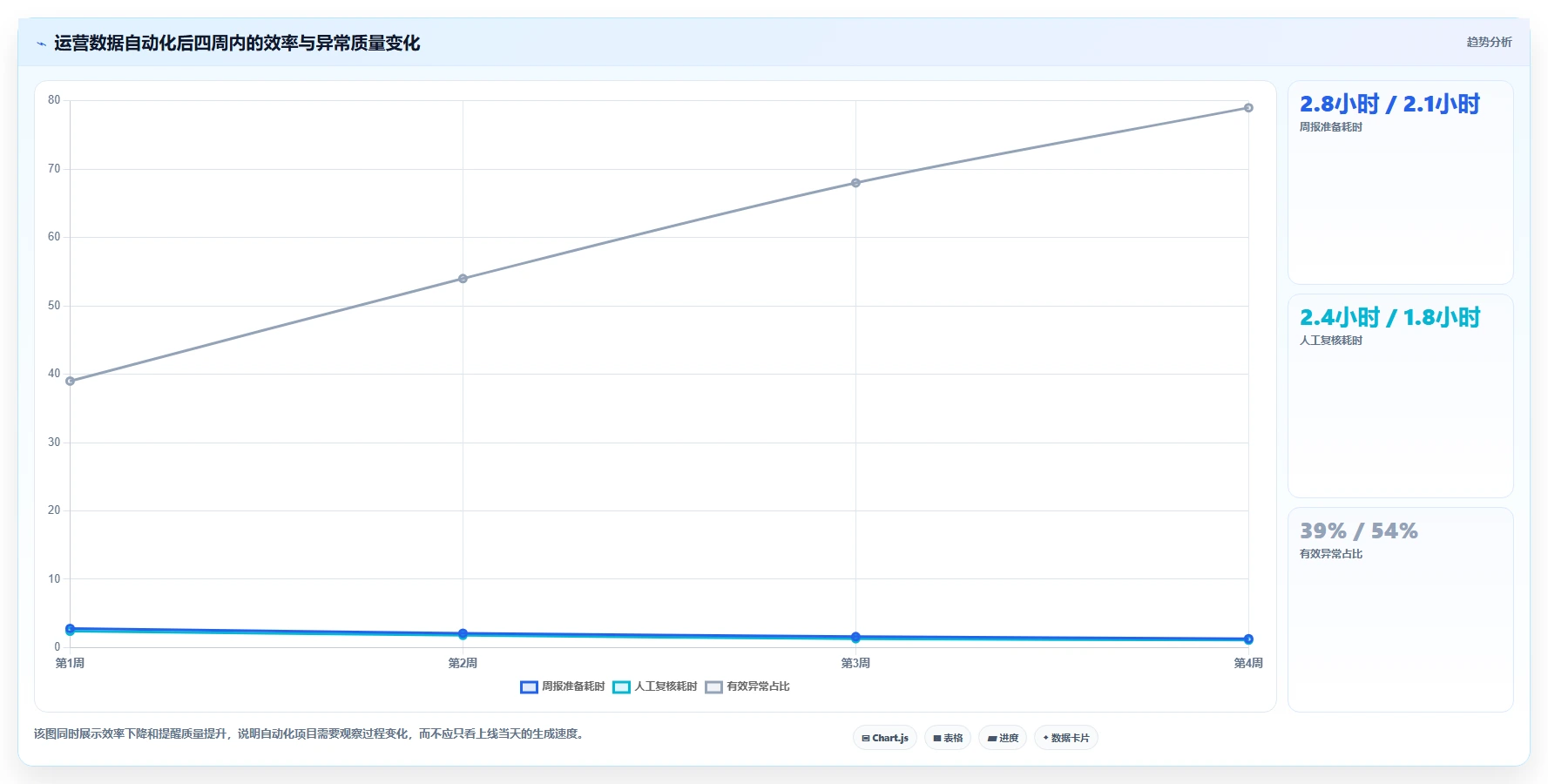The width and height of the screenshot is (1548, 784).
Task: Click the 第2周 x-axis label
Action: point(463,663)
